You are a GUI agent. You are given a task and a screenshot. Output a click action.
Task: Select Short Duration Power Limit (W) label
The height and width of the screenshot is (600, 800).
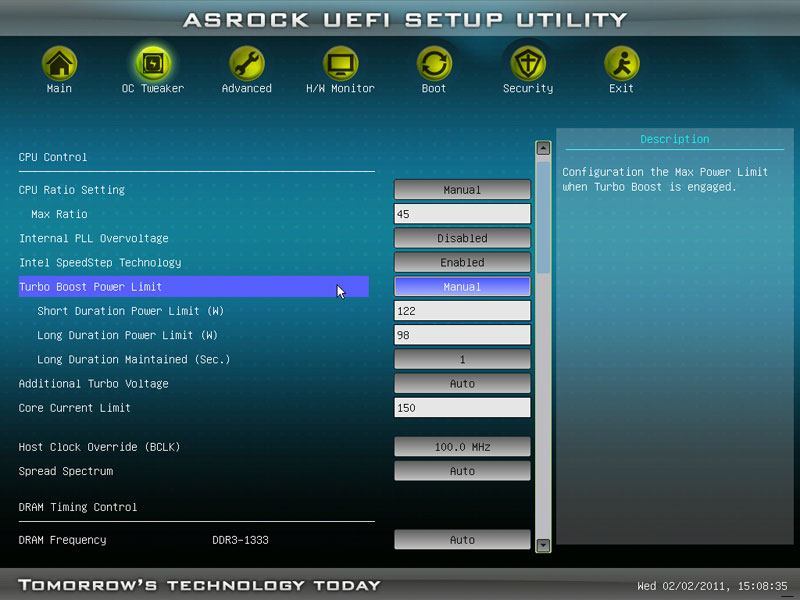131,311
